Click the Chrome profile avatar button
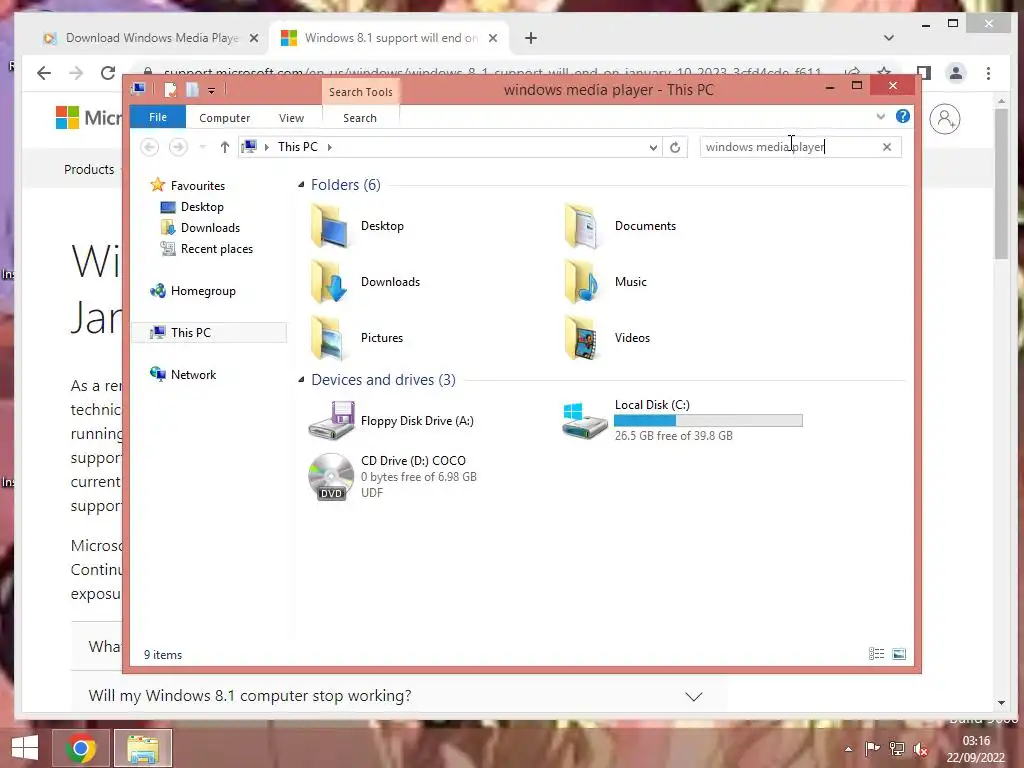This screenshot has width=1024, height=768. click(x=956, y=72)
